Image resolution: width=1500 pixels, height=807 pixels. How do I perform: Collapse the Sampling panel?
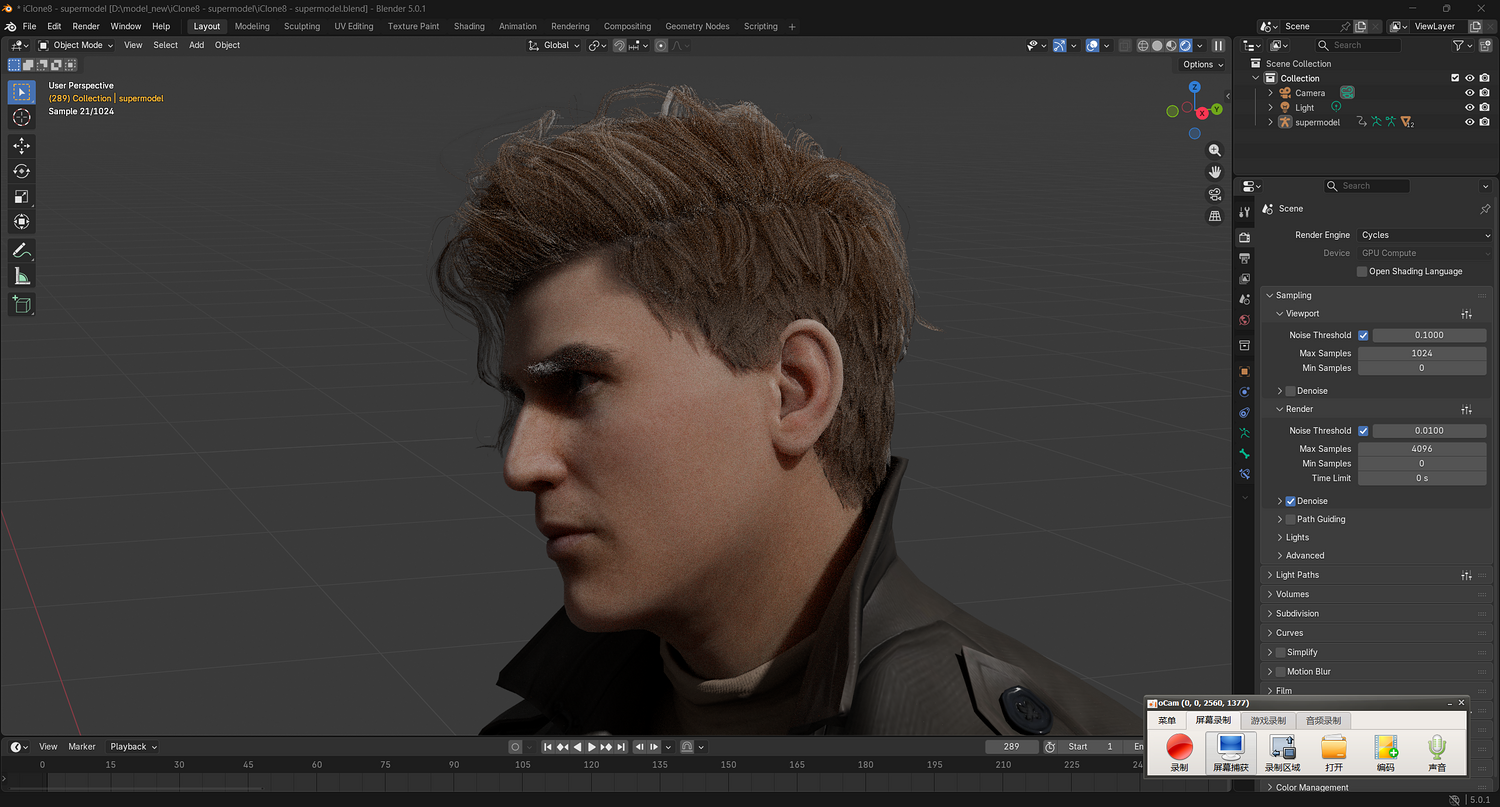coord(1293,295)
